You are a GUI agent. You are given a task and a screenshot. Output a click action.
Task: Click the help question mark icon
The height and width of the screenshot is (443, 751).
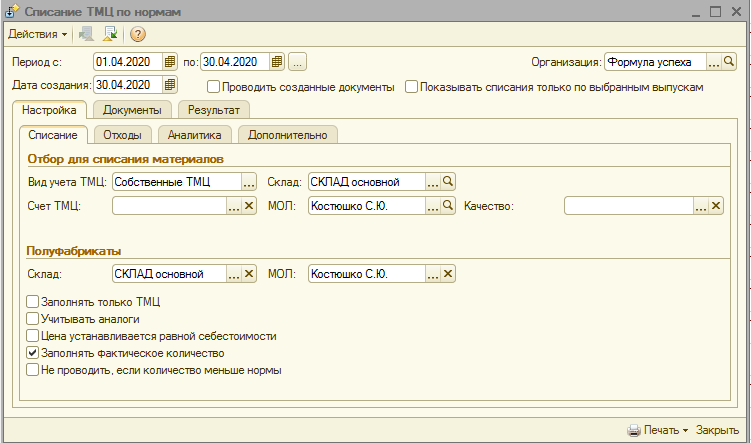tap(138, 34)
